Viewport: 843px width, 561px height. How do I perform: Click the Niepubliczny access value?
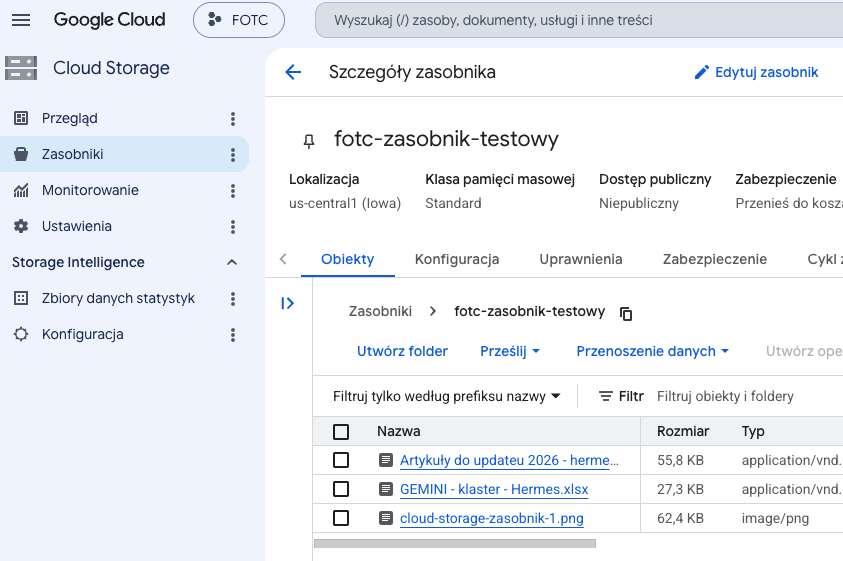pos(639,203)
